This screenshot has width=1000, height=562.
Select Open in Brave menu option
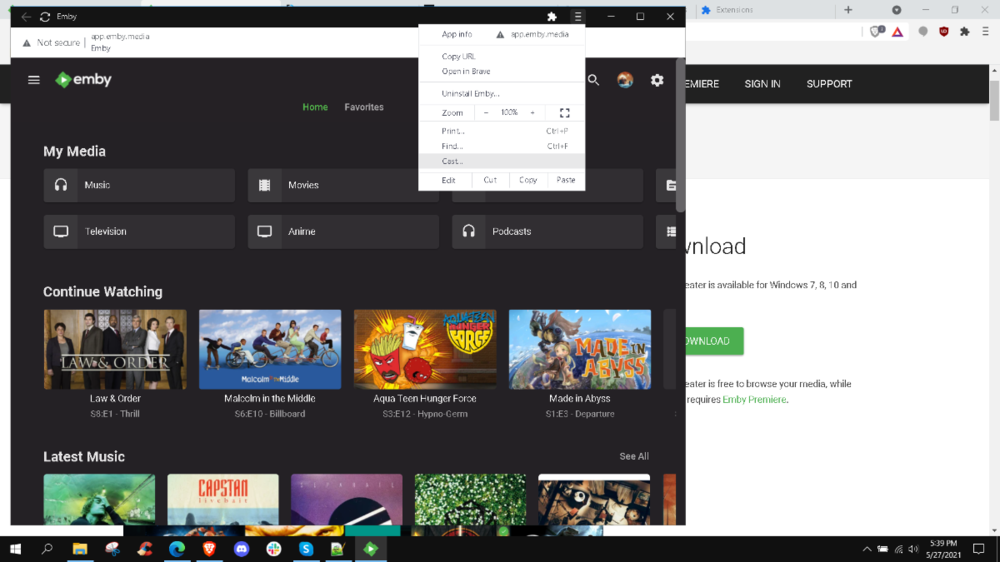click(466, 71)
